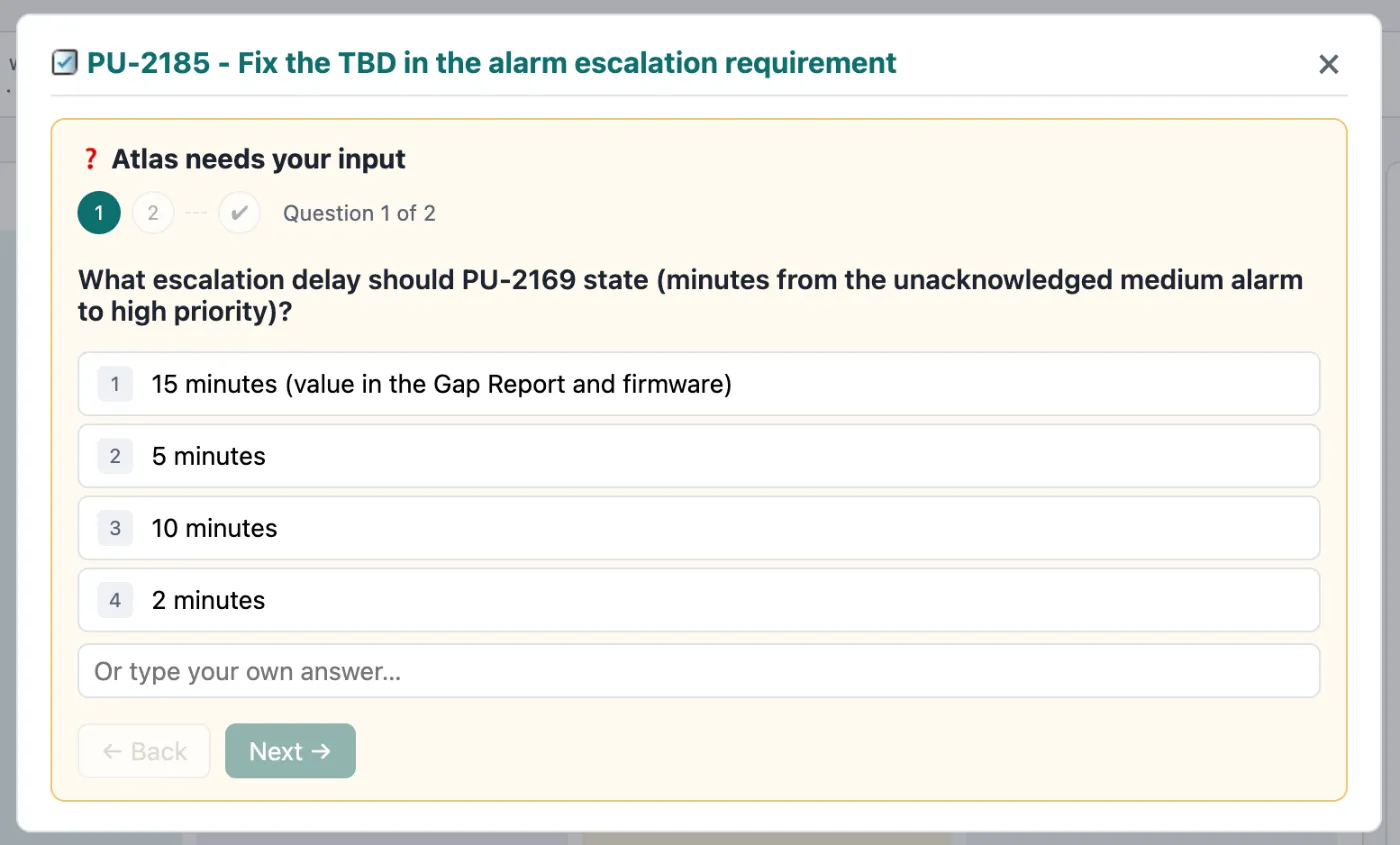Go to the Next question
Screen dimensions: 1400x845
pos(290,751)
